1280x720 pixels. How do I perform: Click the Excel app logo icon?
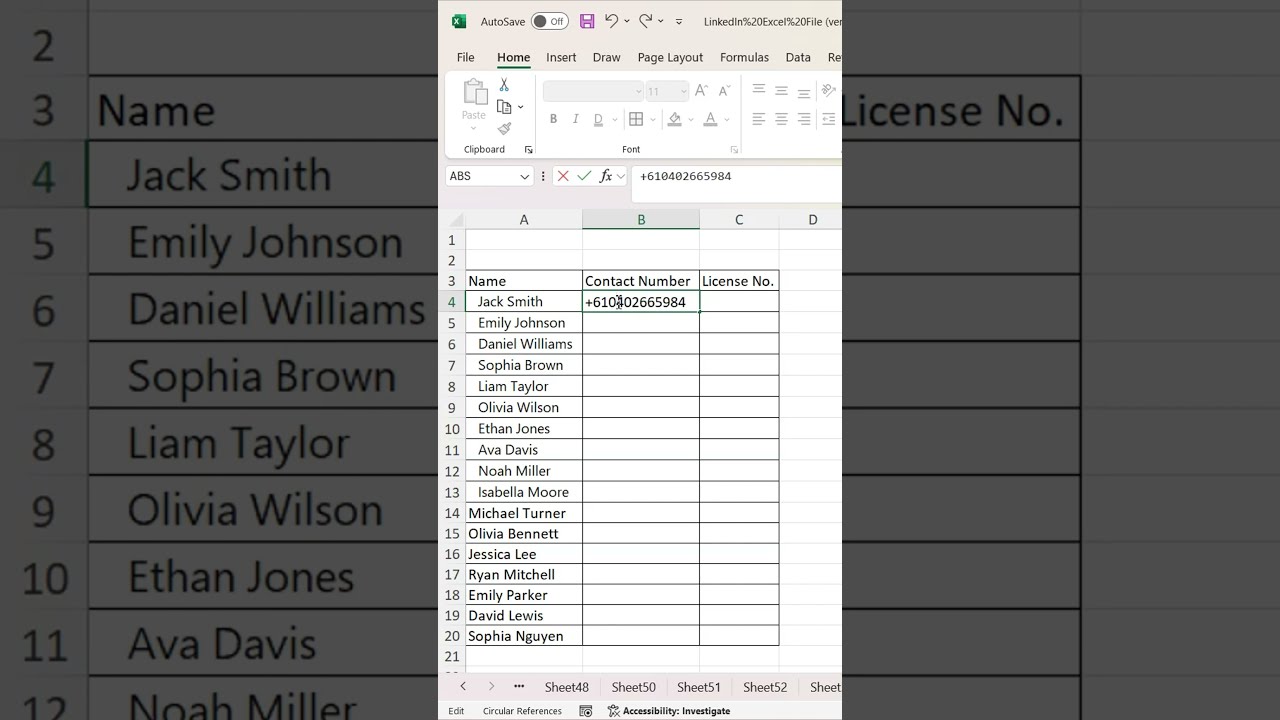(459, 21)
